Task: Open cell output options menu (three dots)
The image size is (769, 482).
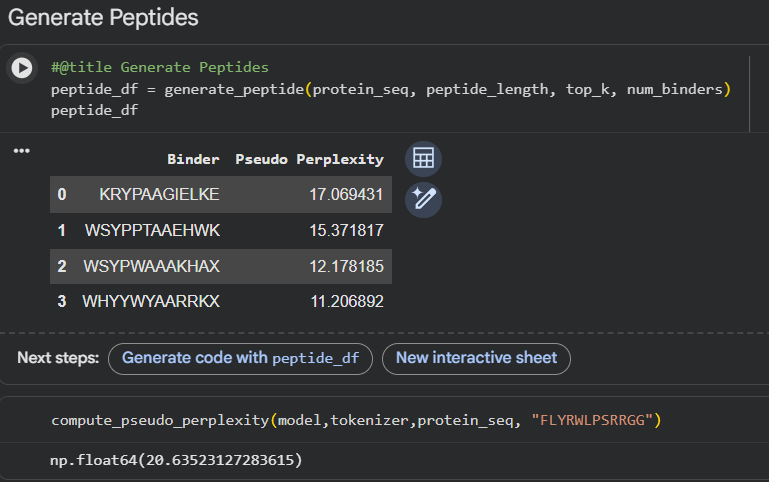Action: [x=22, y=151]
